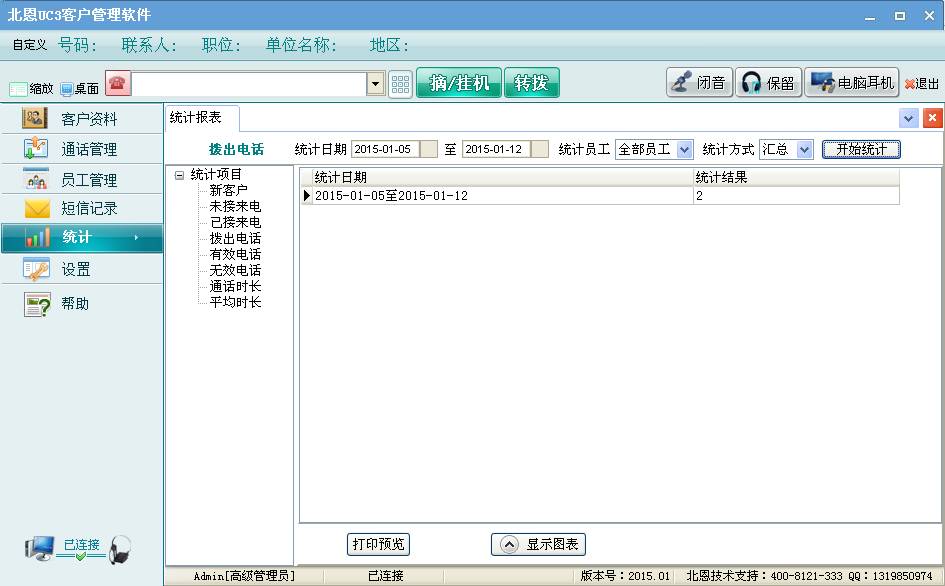Open the dial keypad grid icon
This screenshot has width=945, height=586.
pos(400,84)
